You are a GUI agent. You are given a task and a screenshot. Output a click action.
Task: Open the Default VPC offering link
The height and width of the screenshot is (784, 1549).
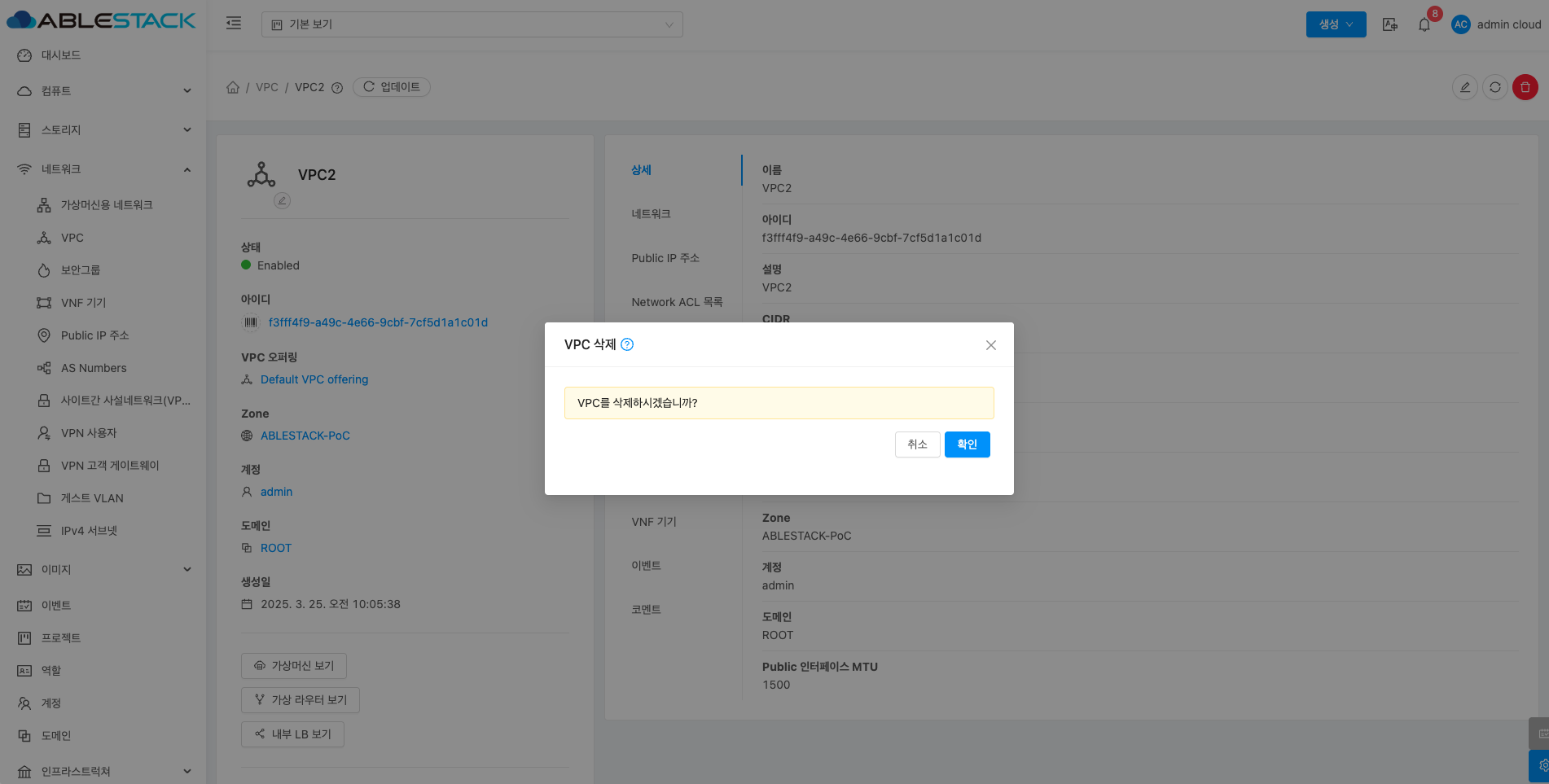point(314,379)
